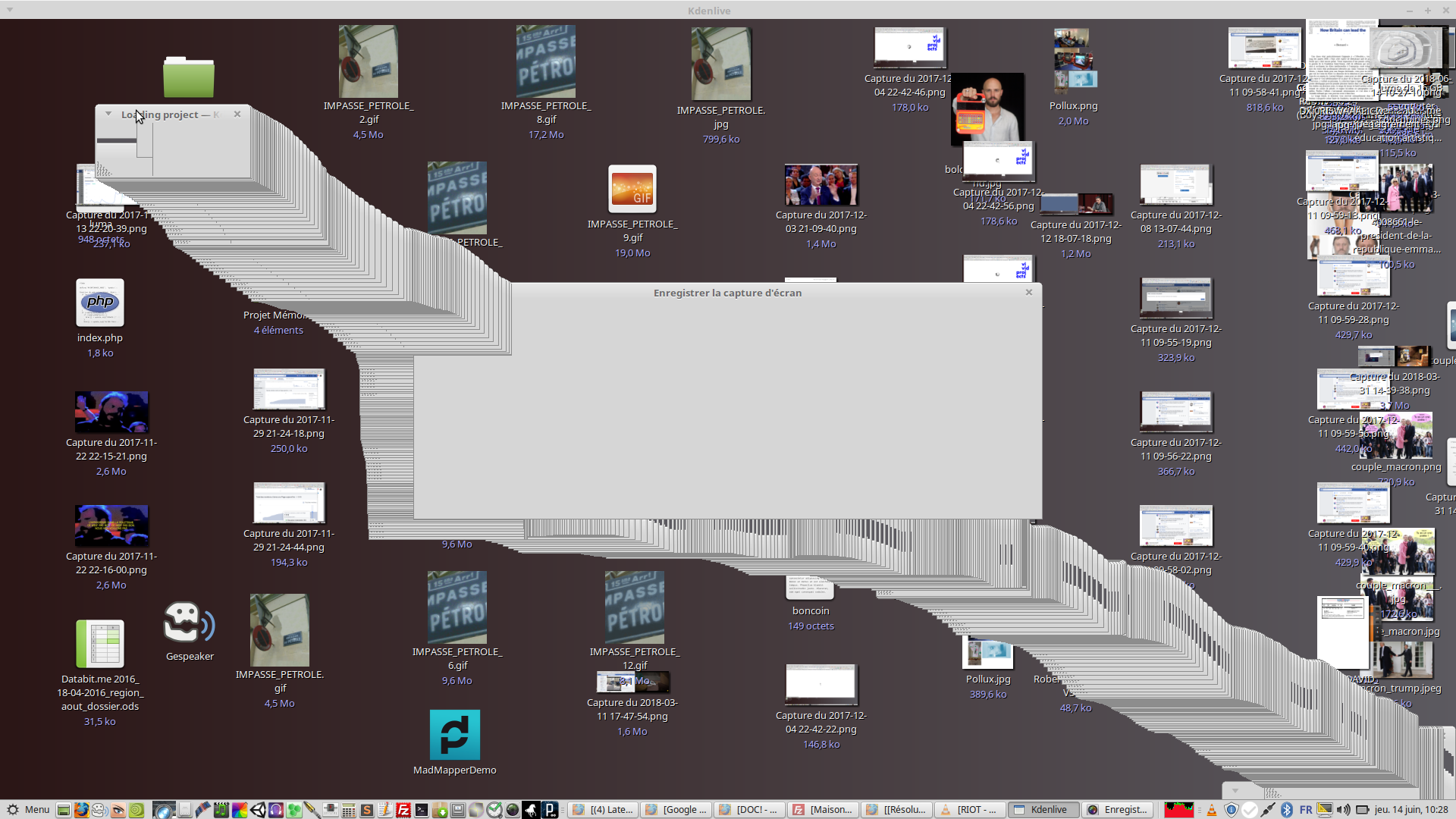This screenshot has height=819, width=1456.
Task: Open the clock calendar applet
Action: pyautogui.click(x=1410, y=810)
